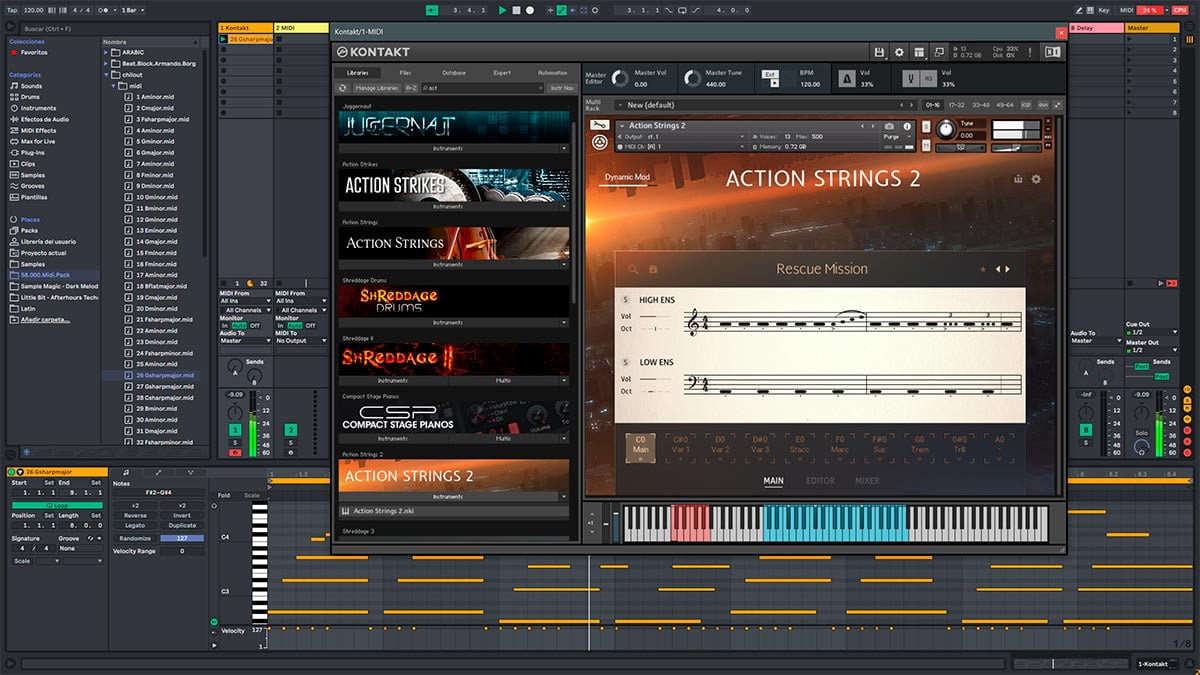This screenshot has width=1200, height=675.
Task: Click the Manage Libraries button
Action: [376, 88]
